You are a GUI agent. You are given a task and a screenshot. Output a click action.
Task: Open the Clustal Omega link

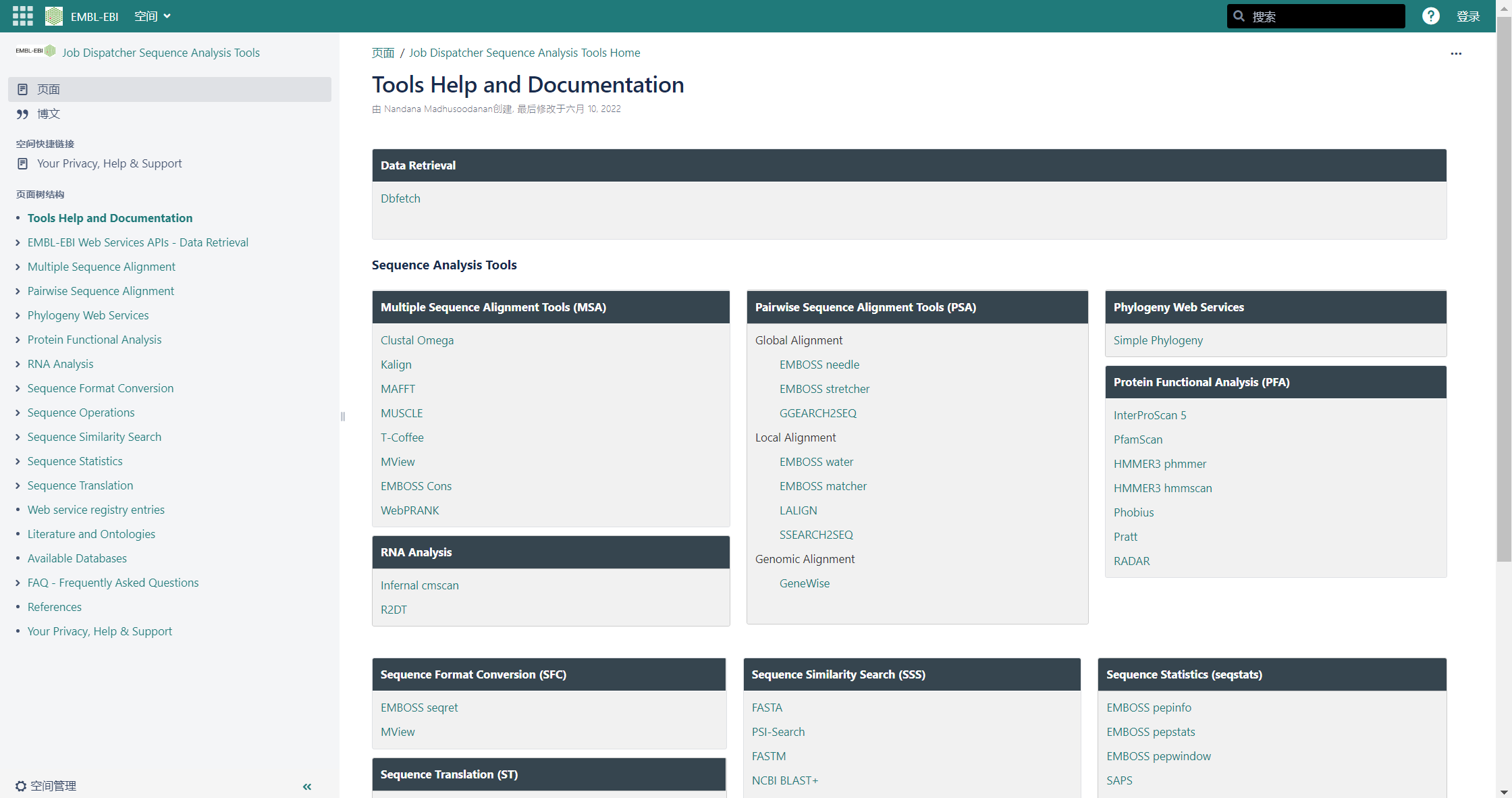click(417, 340)
